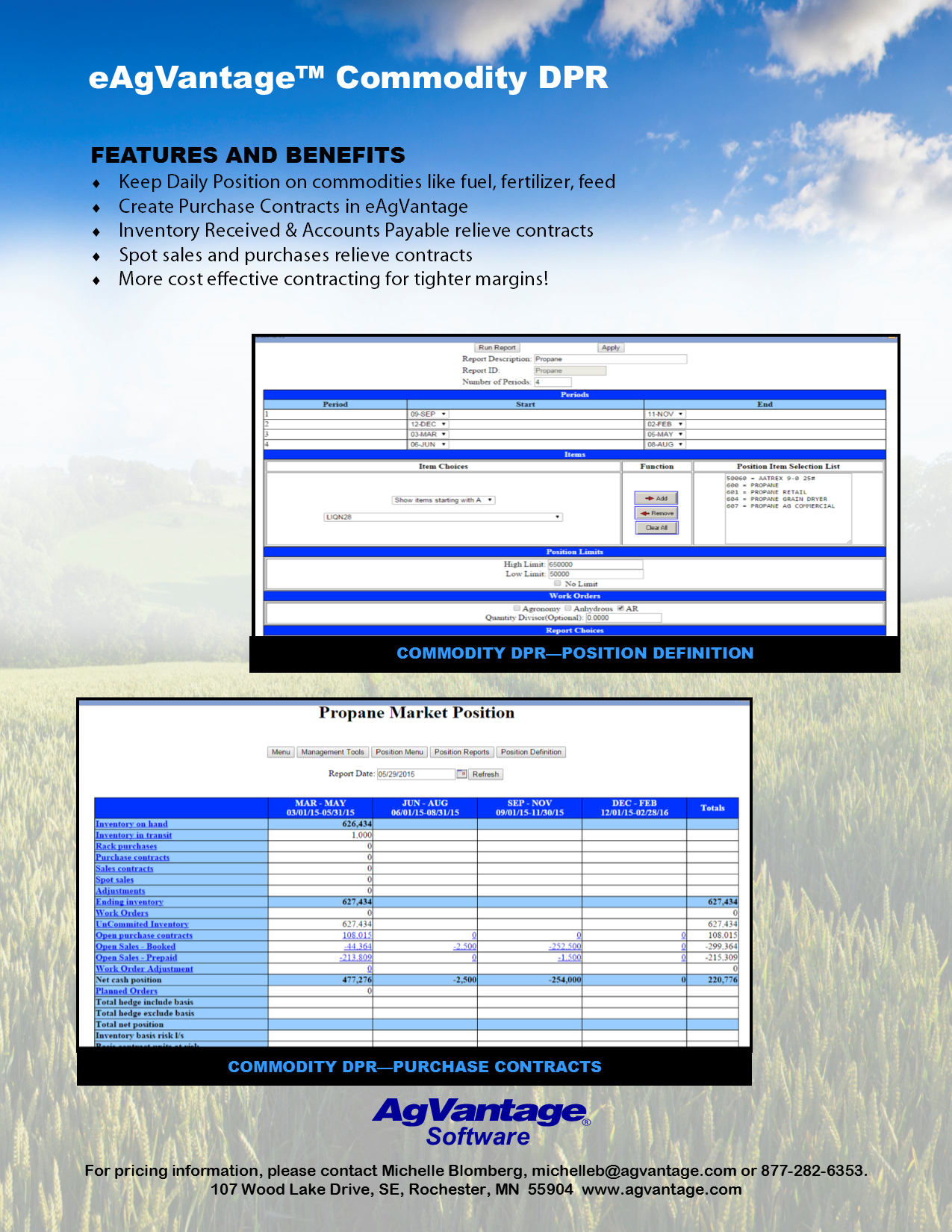The height and width of the screenshot is (1232, 952).
Task: Open the Work Order Adjustment link
Action: [x=144, y=969]
